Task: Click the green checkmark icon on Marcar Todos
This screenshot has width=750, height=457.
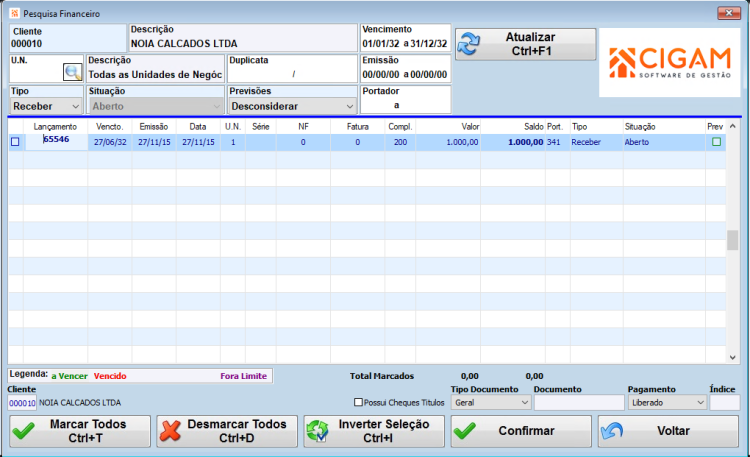Action: 23,431
